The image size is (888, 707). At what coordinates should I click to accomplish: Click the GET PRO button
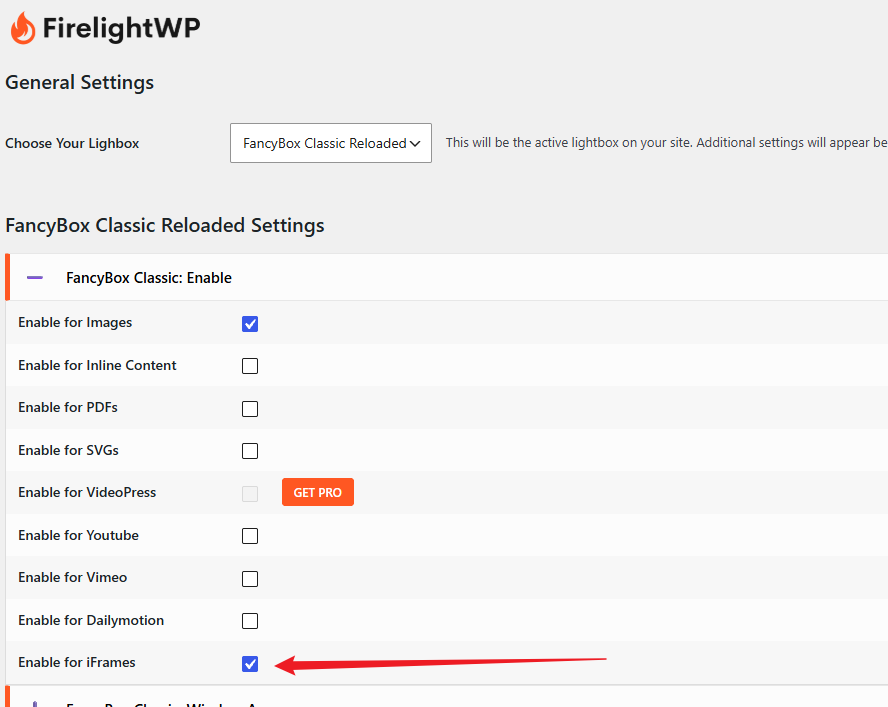318,492
